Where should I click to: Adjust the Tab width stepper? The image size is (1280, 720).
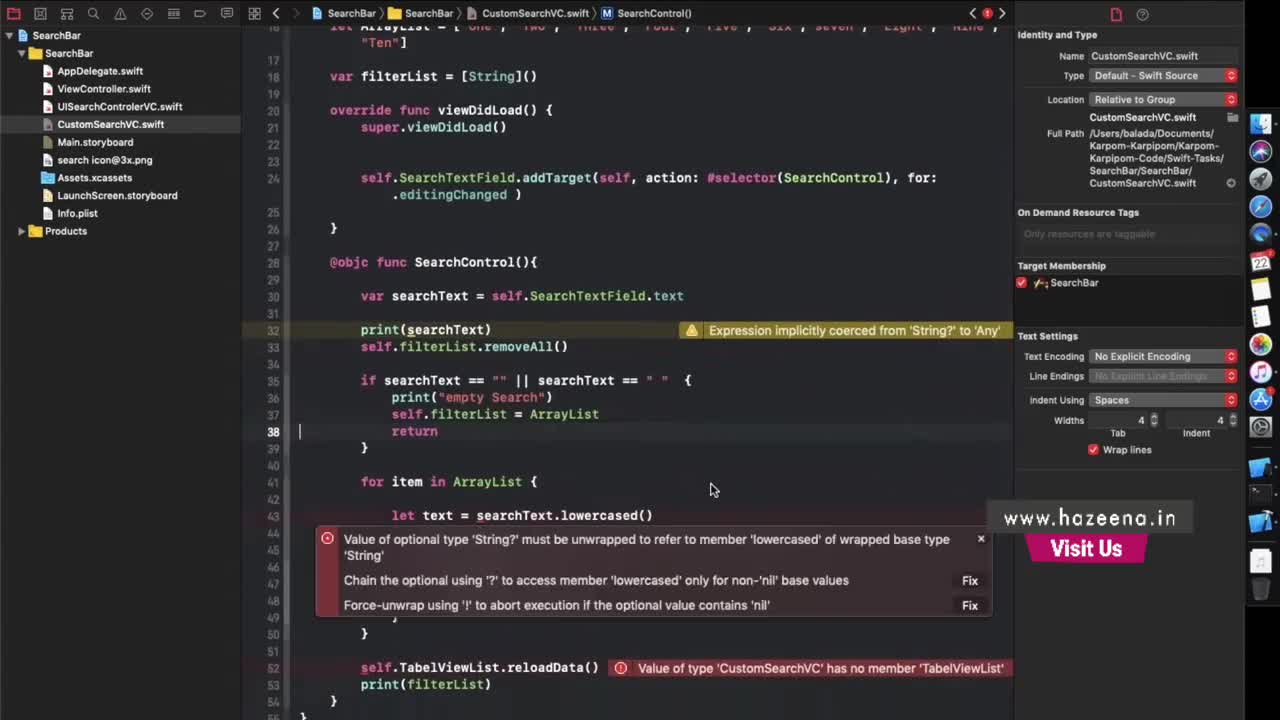tap(1154, 421)
